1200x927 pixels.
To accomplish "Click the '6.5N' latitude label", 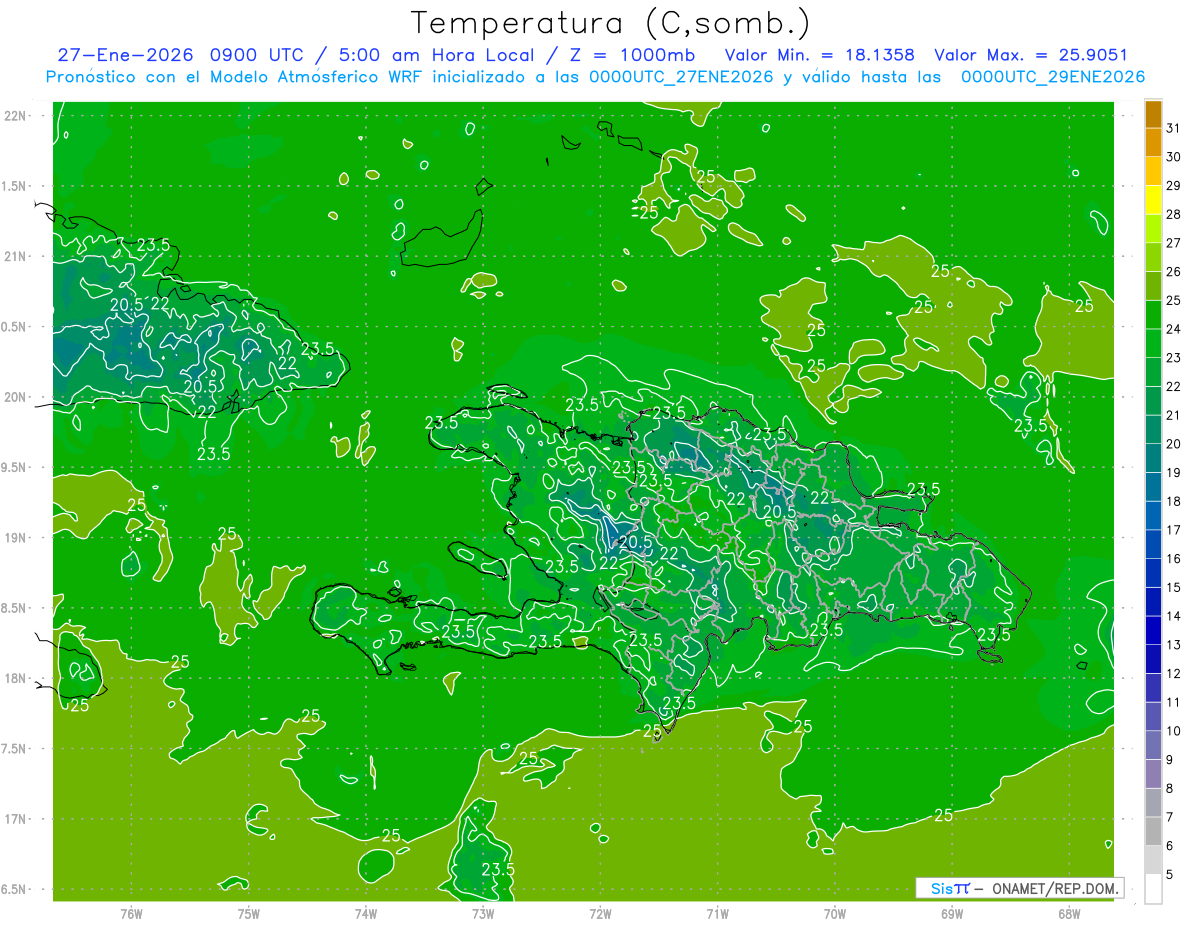I will [x=15, y=889].
